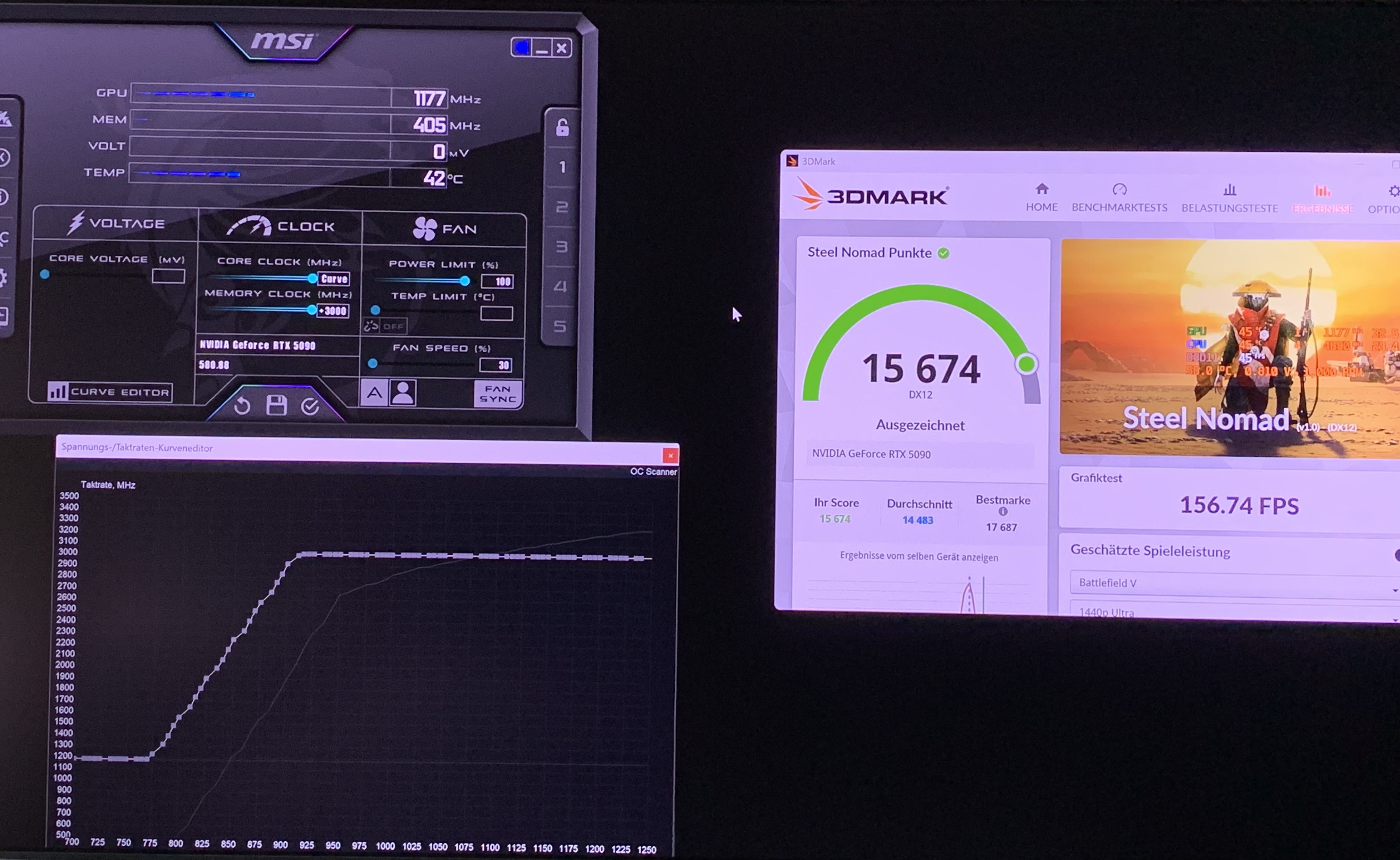Click the Power Limit '100' value field
The image size is (1400, 860).
point(497,281)
